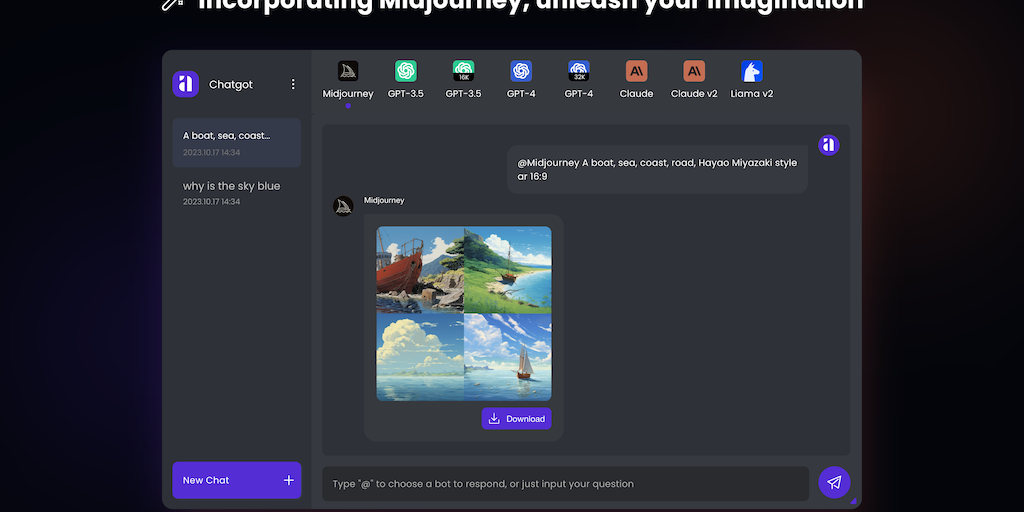Download the generated Midjourney image
The width and height of the screenshot is (1024, 512).
[516, 419]
